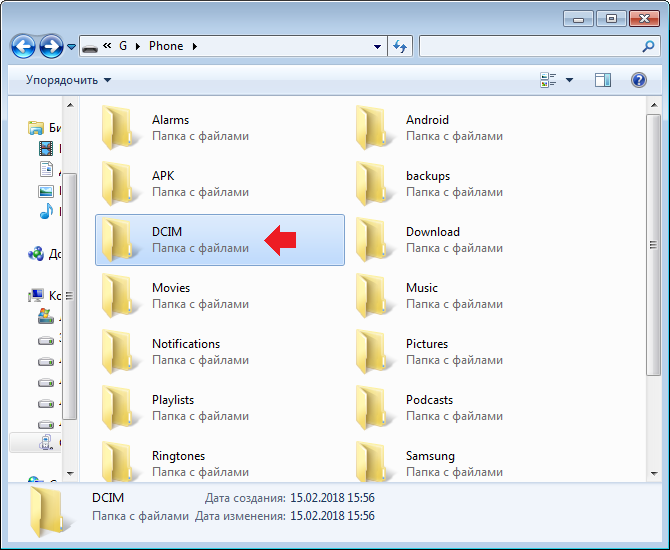Image resolution: width=670 pixels, height=550 pixels.
Task: Toggle the preview pane icon
Action: click(602, 80)
